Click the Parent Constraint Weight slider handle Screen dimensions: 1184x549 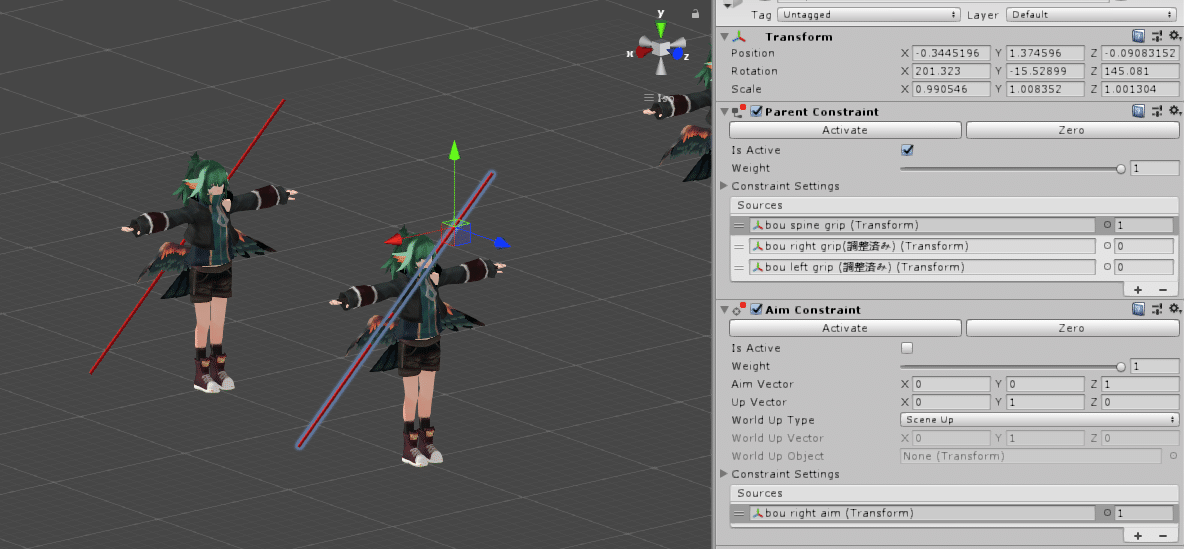1121,168
